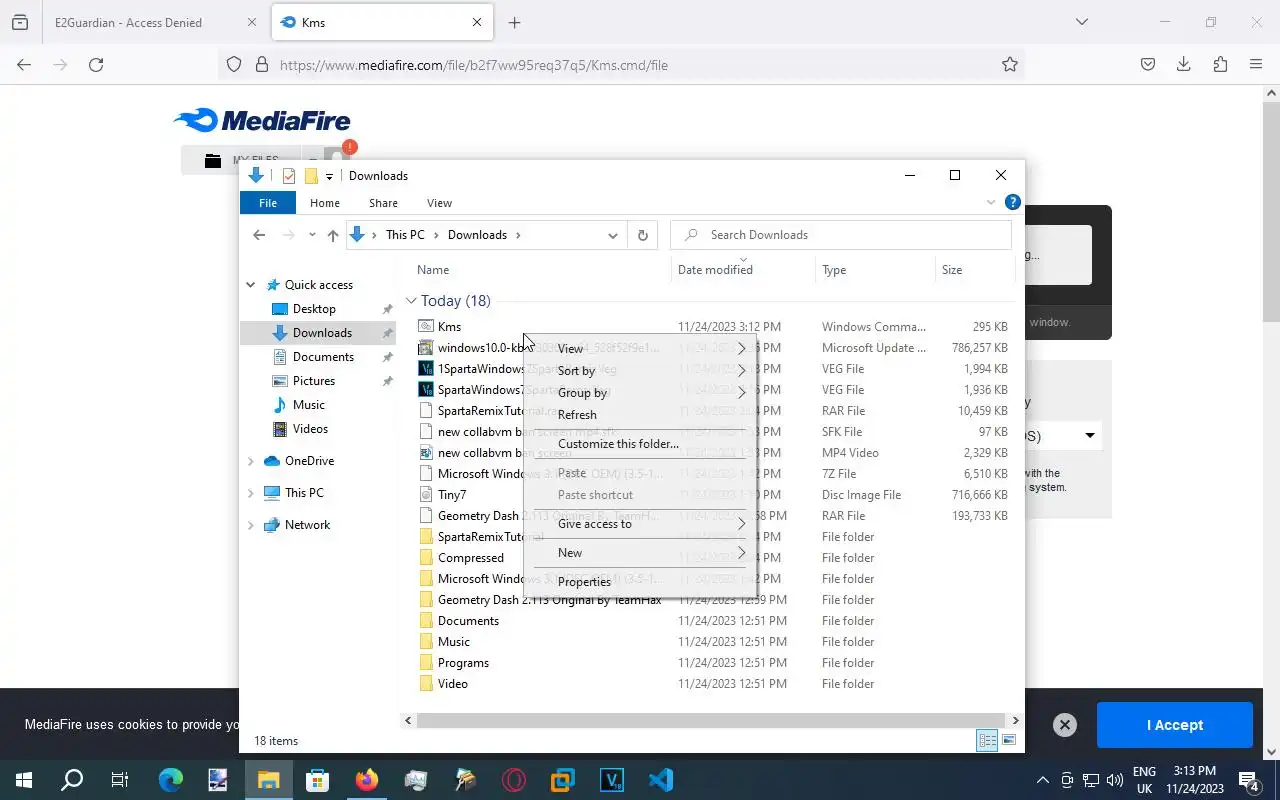The width and height of the screenshot is (1280, 800).
Task: Open Firefox Downloads panel icon
Action: (x=1183, y=65)
